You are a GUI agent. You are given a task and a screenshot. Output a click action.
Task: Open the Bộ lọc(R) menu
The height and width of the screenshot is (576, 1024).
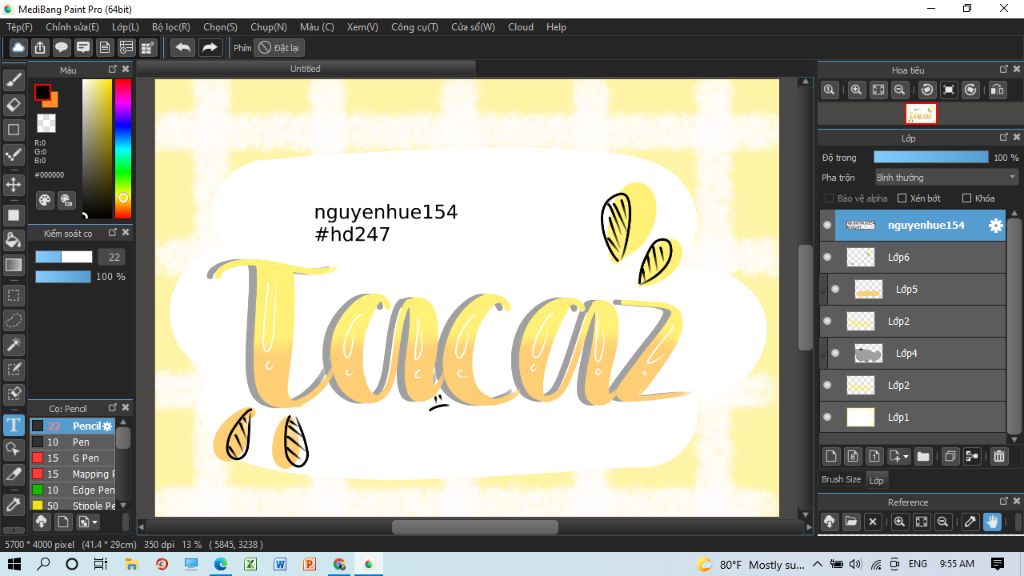(x=171, y=27)
